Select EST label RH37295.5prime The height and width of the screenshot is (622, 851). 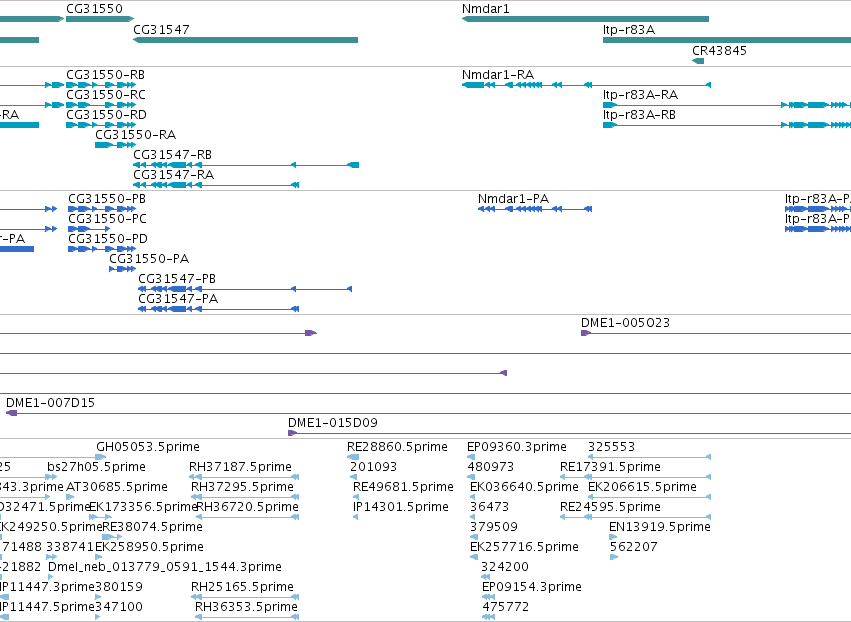(242, 487)
